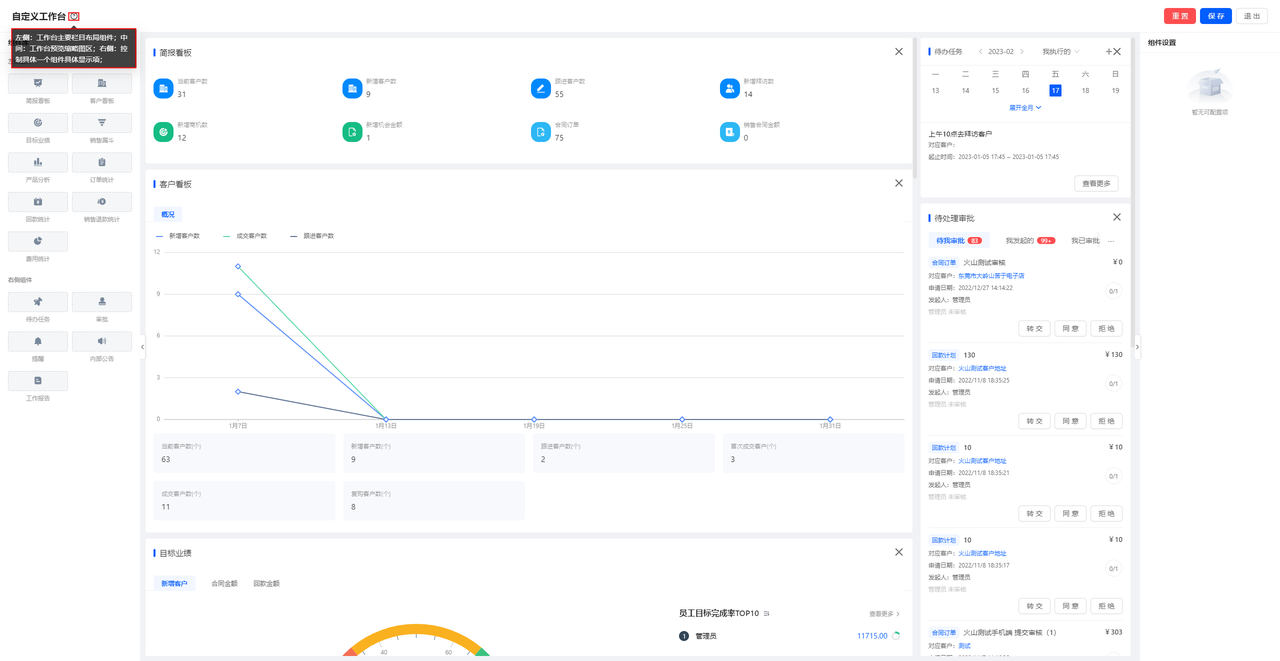Click the 查看更多 button under the to-do task
Viewport: 1280px width, 661px height.
coord(1096,184)
